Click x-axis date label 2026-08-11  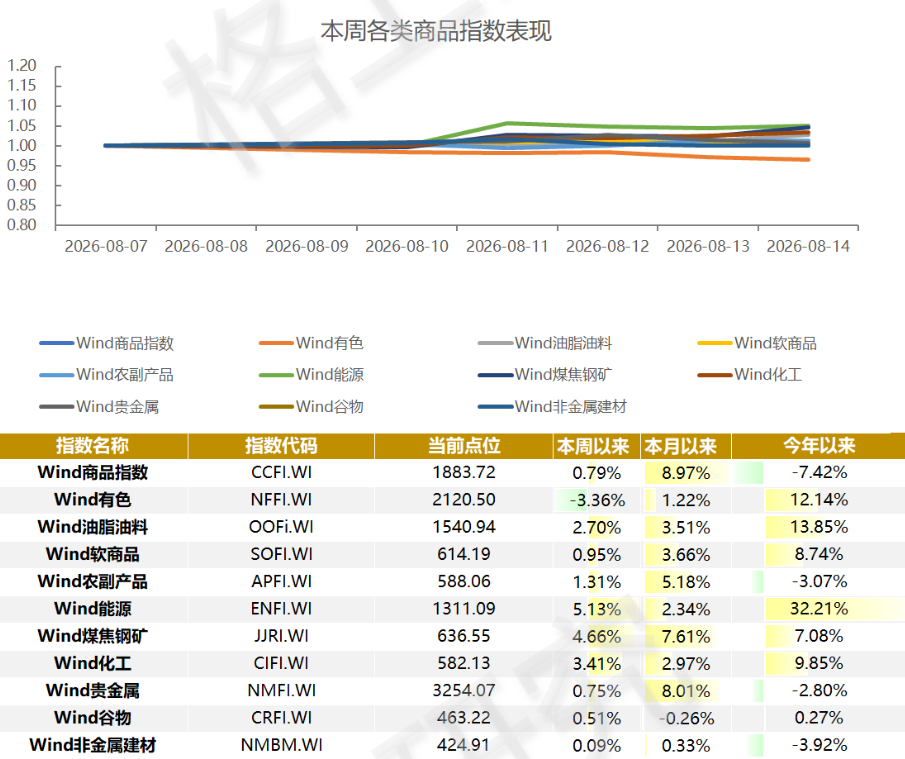507,246
